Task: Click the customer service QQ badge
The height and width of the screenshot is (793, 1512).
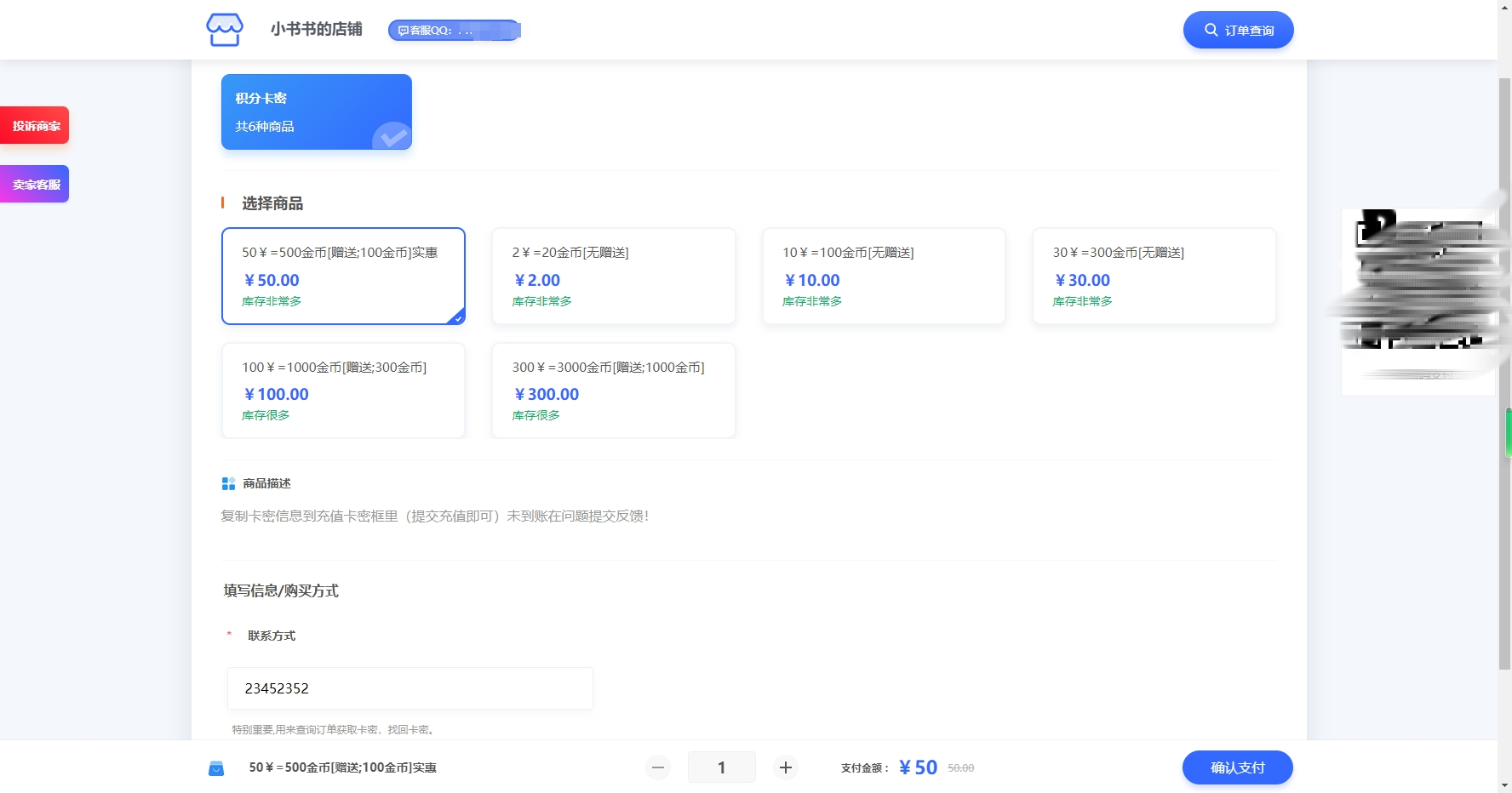Action: pos(454,31)
